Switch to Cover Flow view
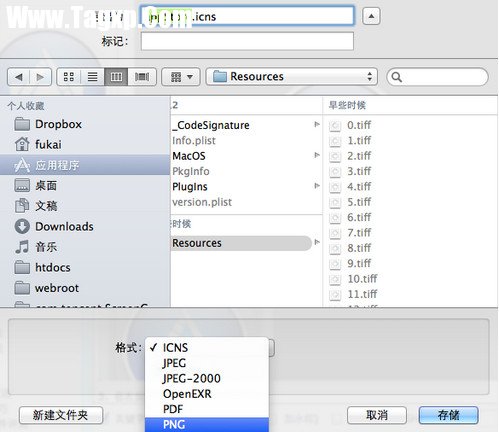The image size is (499, 432). [142, 77]
